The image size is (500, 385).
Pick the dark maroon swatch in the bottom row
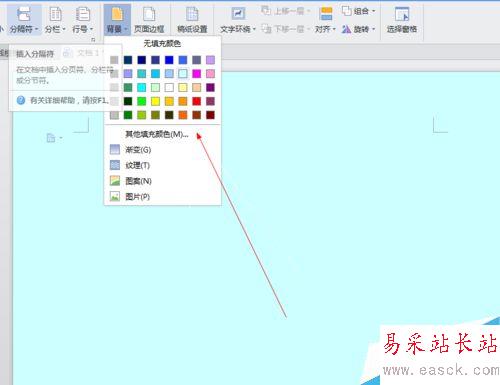pyautogui.click(x=210, y=115)
